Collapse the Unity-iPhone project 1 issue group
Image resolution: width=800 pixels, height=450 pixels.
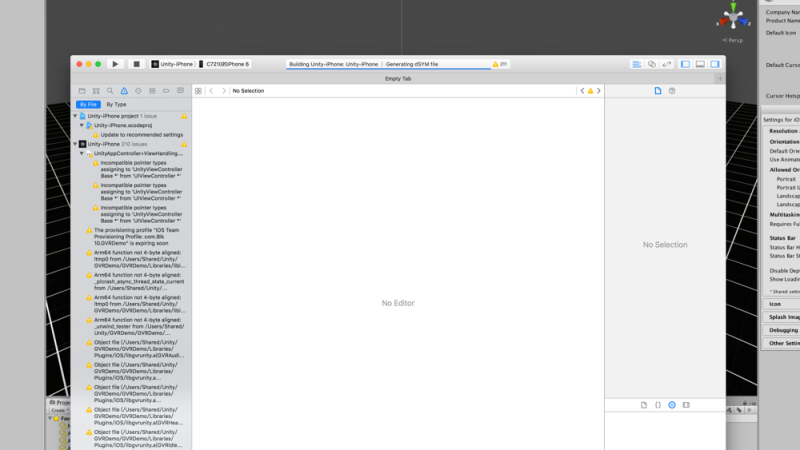coord(76,116)
